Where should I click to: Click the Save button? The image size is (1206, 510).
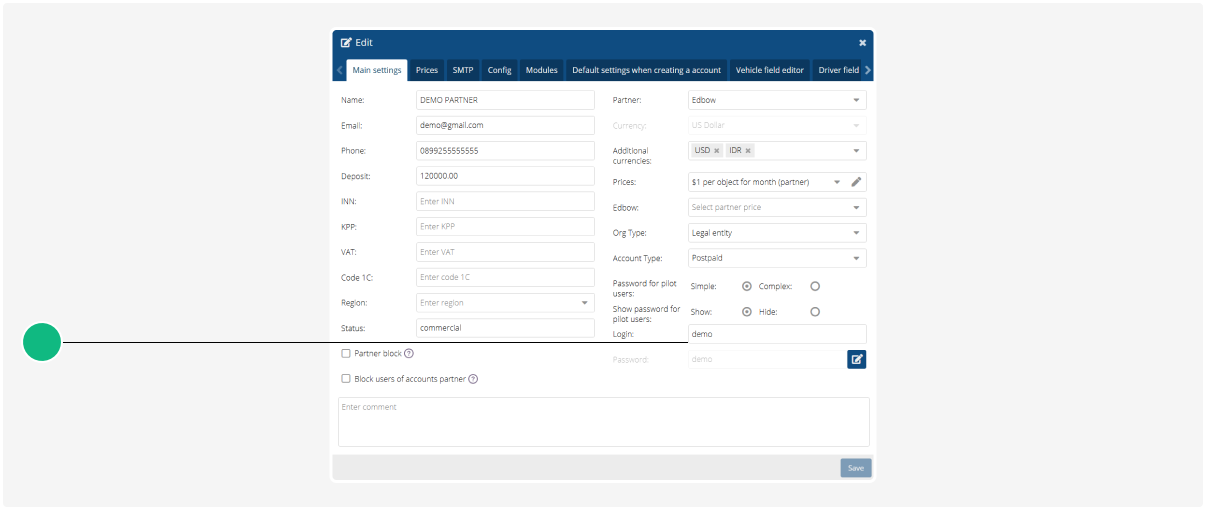pos(856,468)
